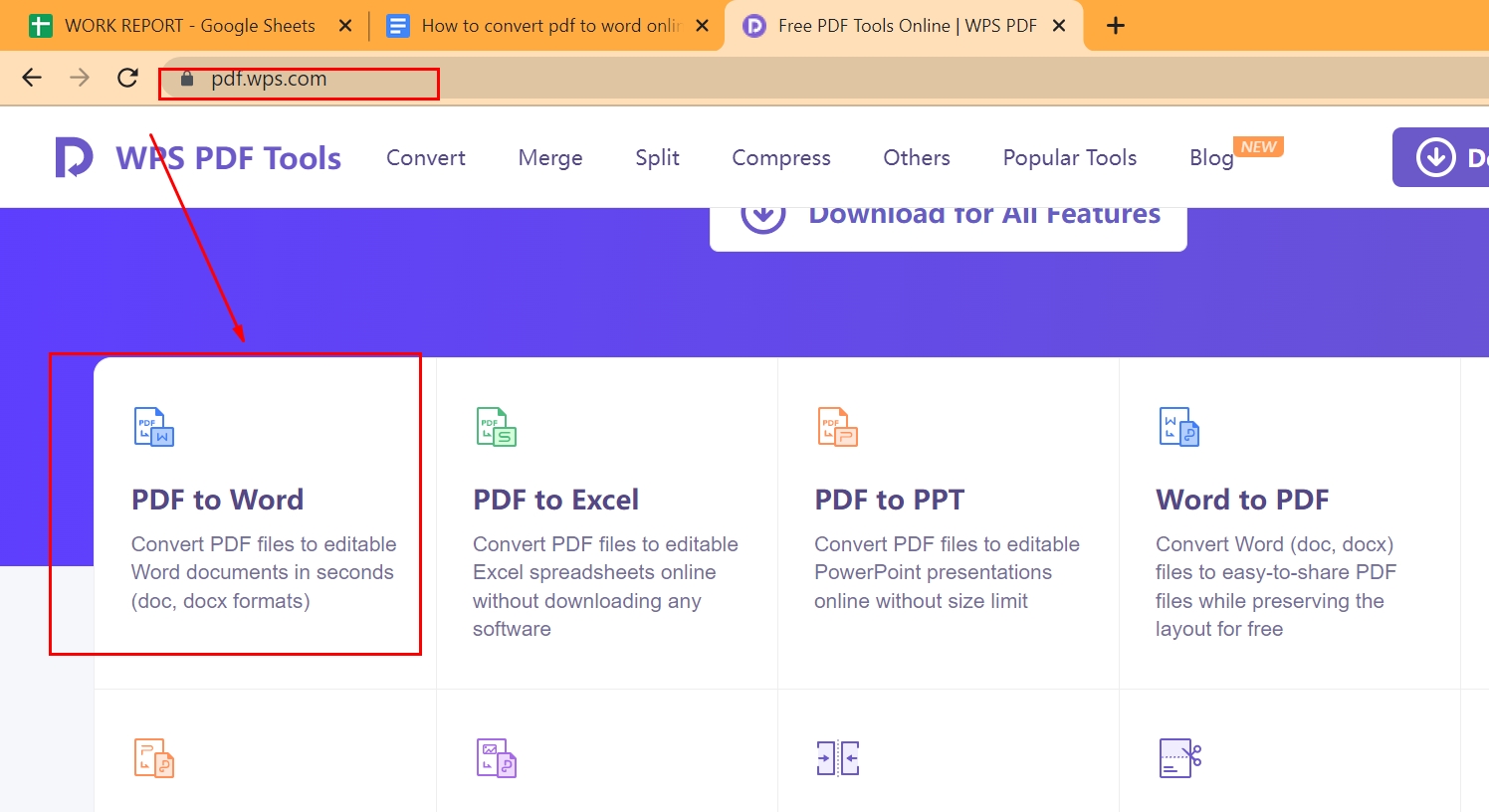Open the Convert menu

[425, 157]
